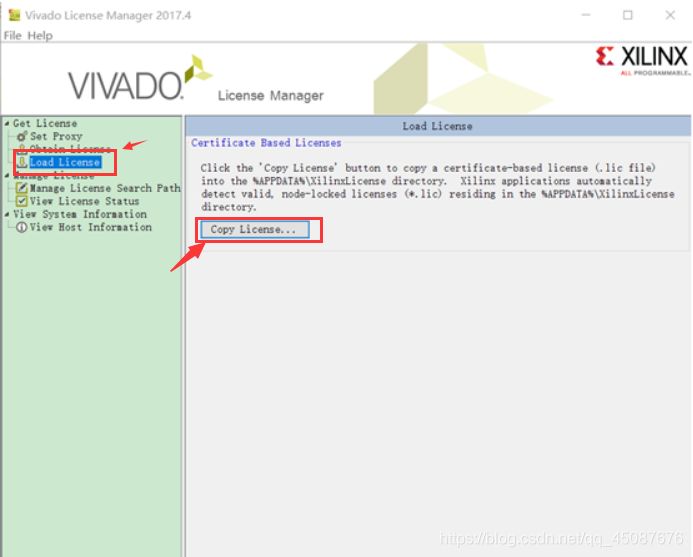Select Load License in the tree
693x557 pixels.
point(65,162)
